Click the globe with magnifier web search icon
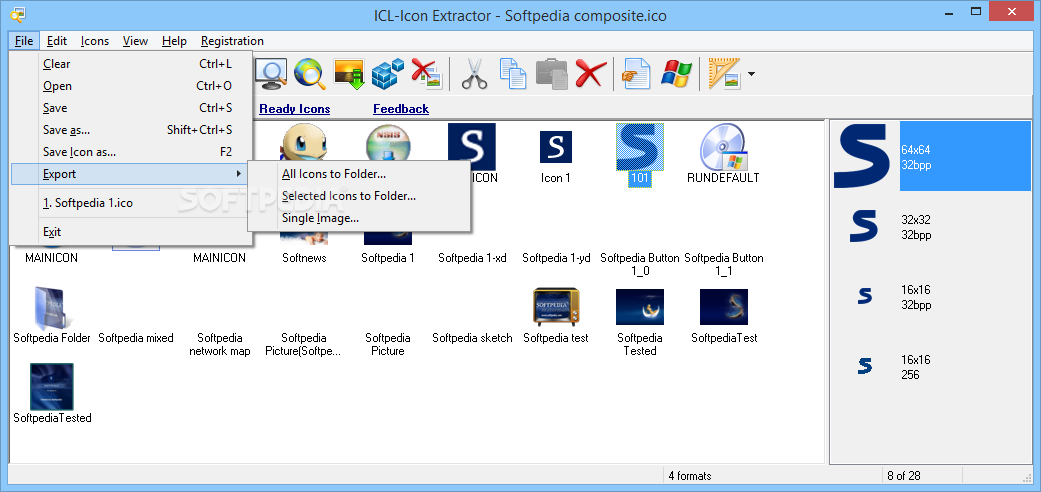This screenshot has width=1041, height=492. [309, 73]
